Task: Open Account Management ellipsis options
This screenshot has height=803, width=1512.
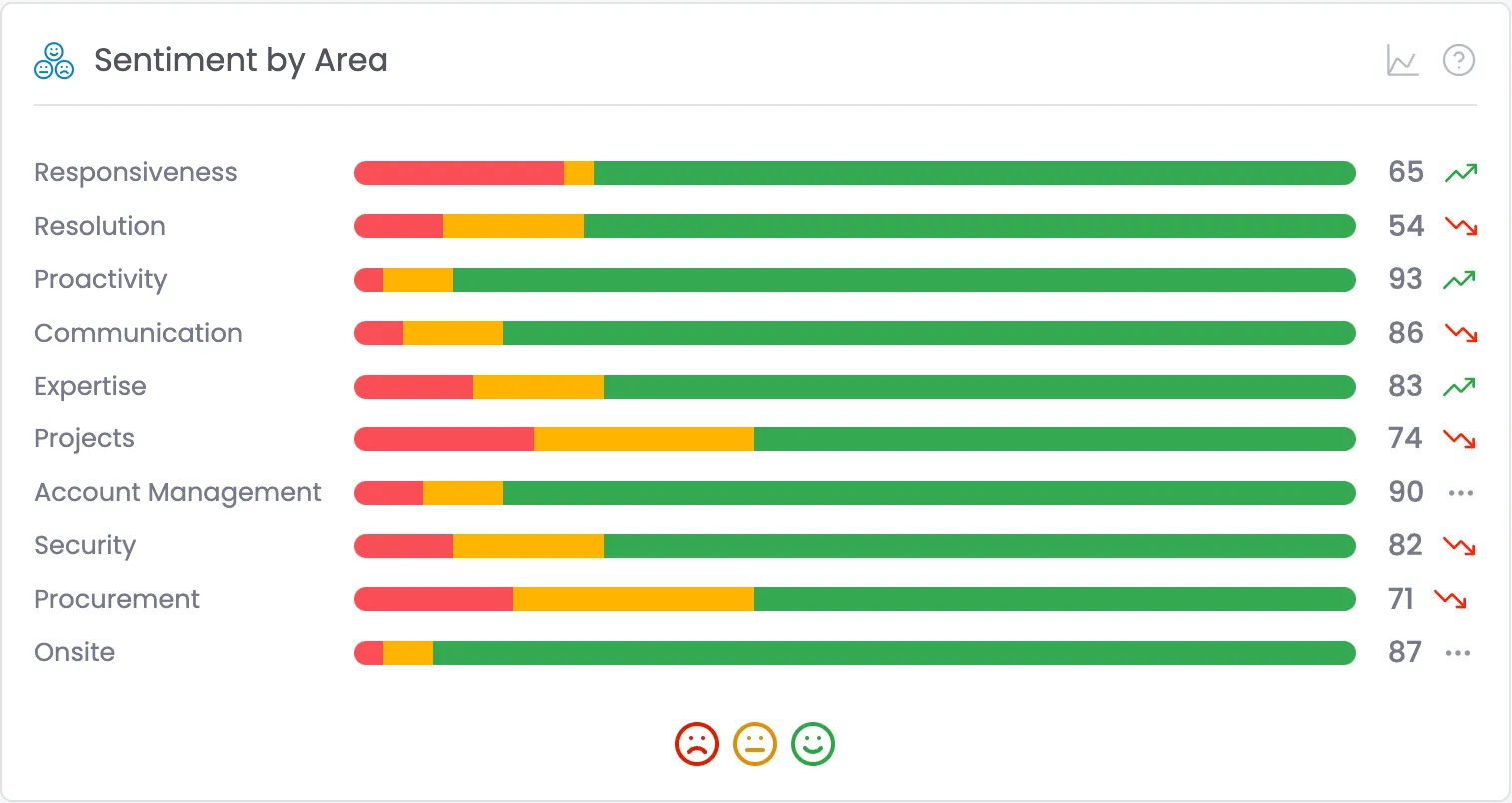Action: 1461,493
